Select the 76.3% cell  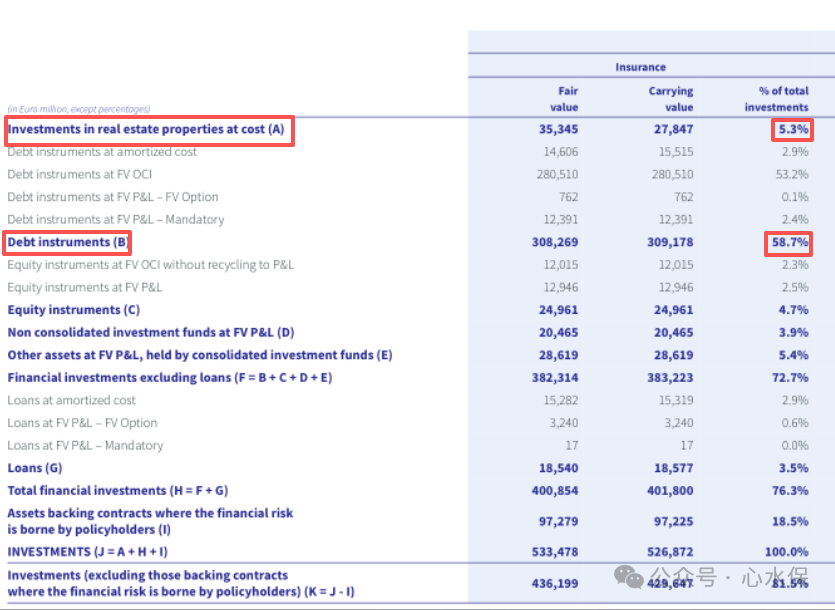(x=790, y=491)
